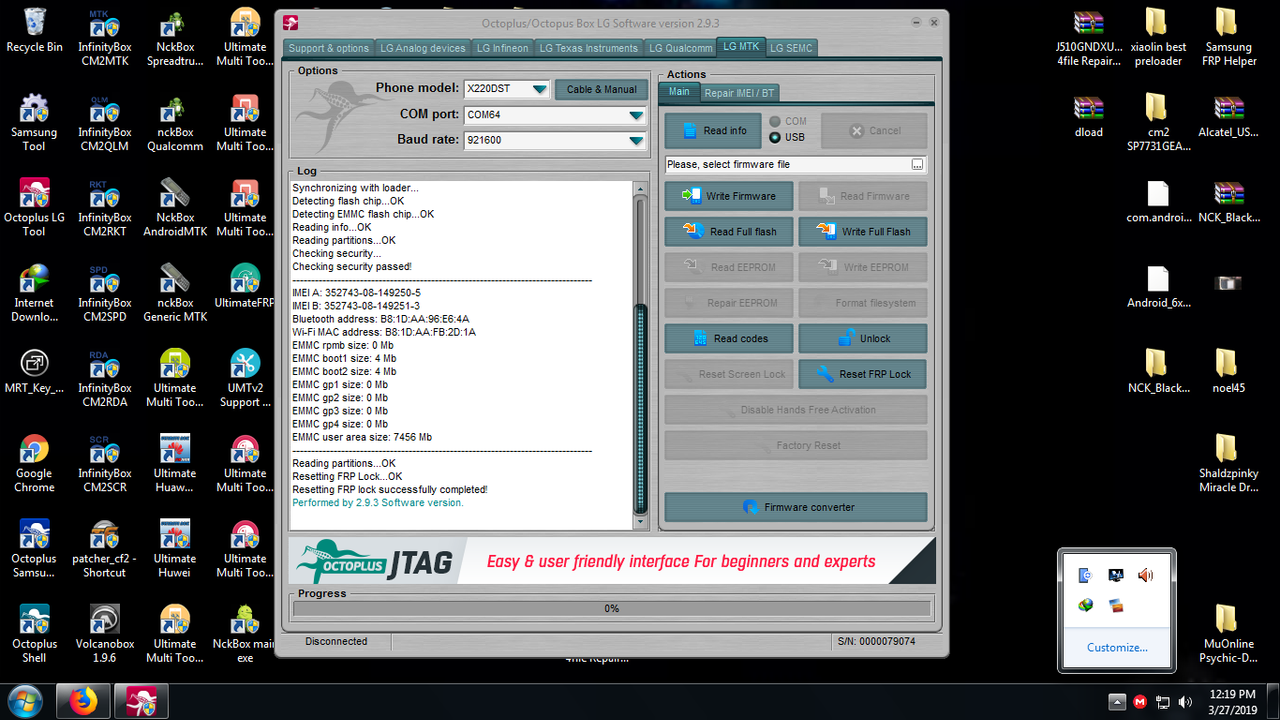Select the dload archive on desktop
The width and height of the screenshot is (1280, 720).
pyautogui.click(x=1089, y=117)
